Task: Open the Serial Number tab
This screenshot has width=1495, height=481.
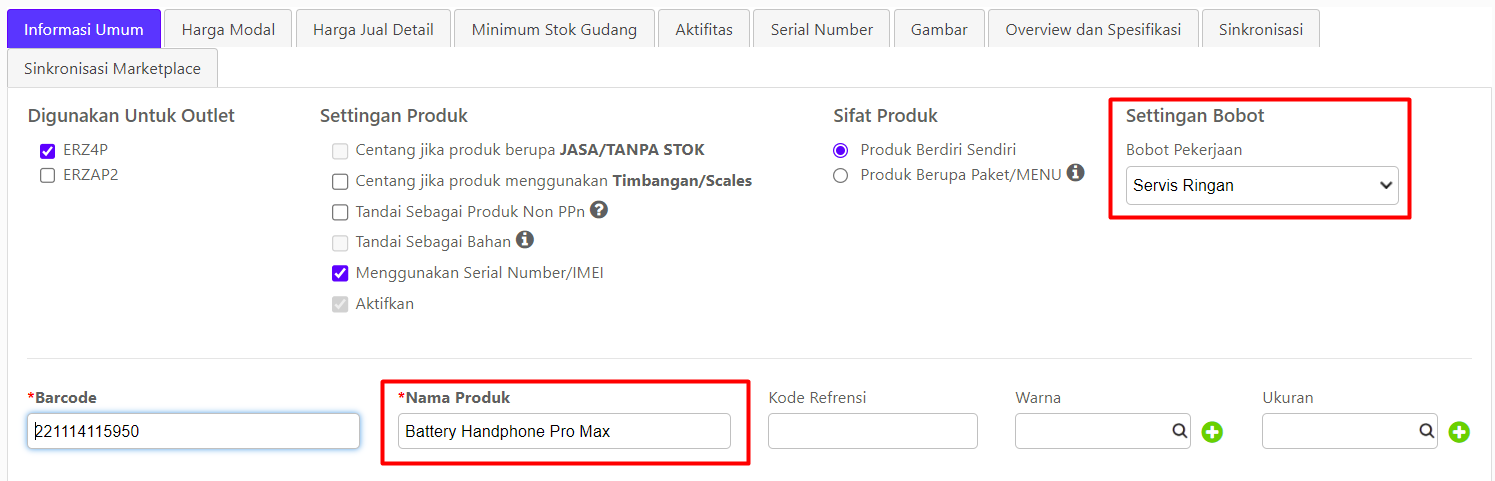Action: (x=822, y=29)
